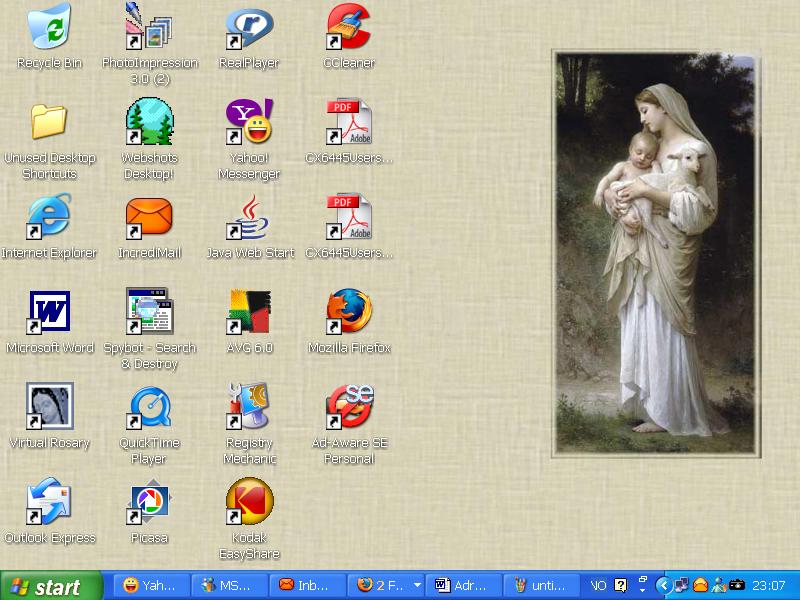
Task: Open Outlook Express desktop shortcut
Action: [49, 502]
